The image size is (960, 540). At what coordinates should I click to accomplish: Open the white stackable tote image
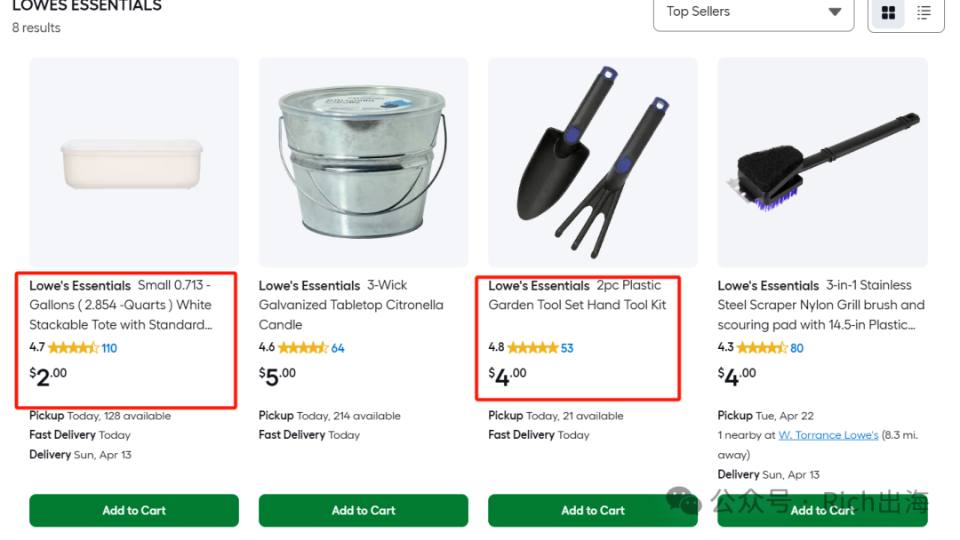pos(134,162)
